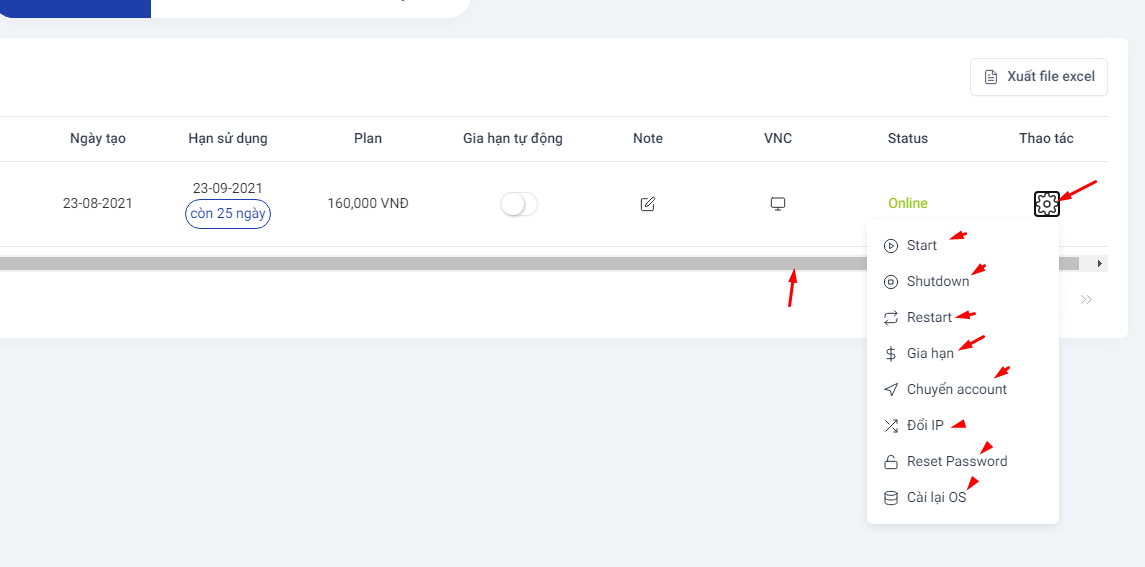Click the Status column header

click(908, 139)
